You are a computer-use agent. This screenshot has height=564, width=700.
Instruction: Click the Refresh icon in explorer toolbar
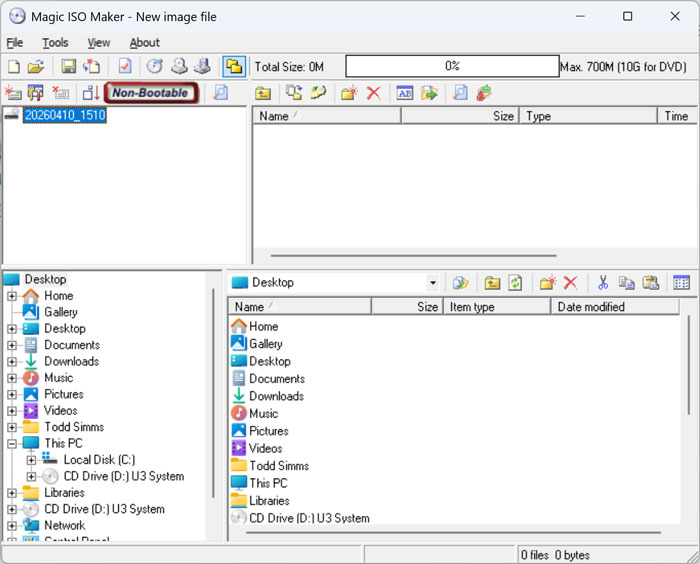[x=515, y=283]
